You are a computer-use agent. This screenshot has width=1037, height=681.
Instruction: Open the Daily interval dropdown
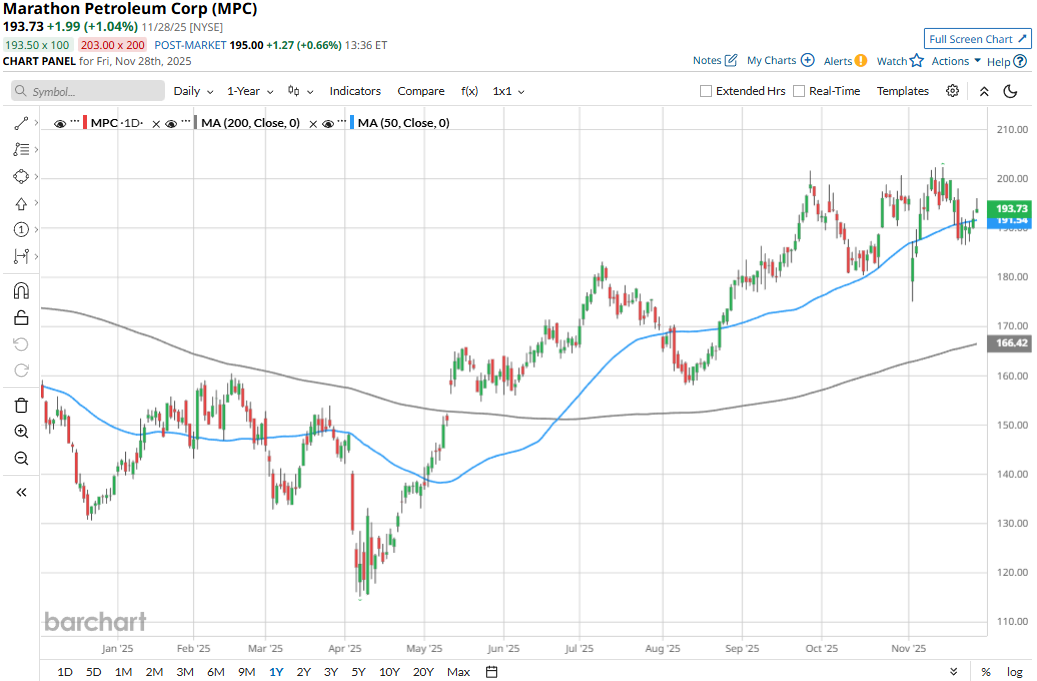tap(193, 91)
